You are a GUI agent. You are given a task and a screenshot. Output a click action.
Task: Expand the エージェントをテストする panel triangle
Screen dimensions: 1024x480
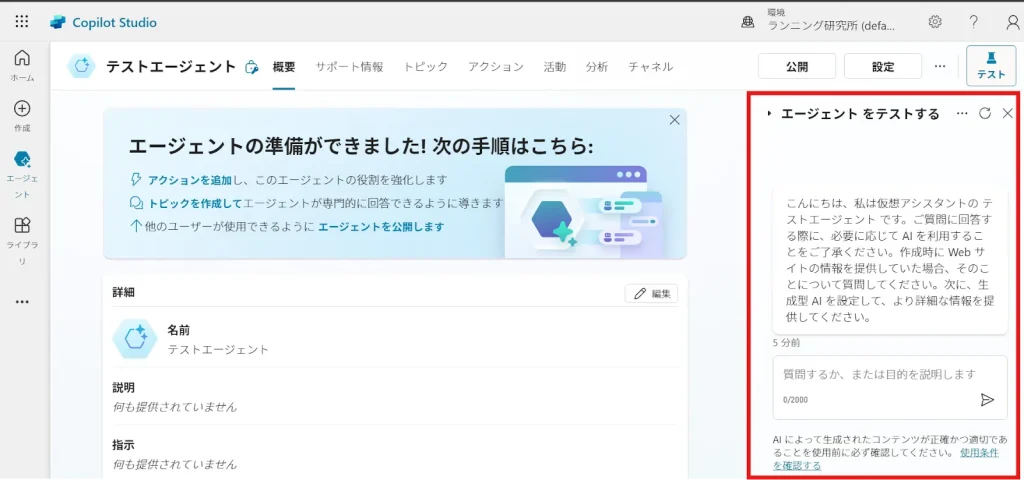coord(769,114)
